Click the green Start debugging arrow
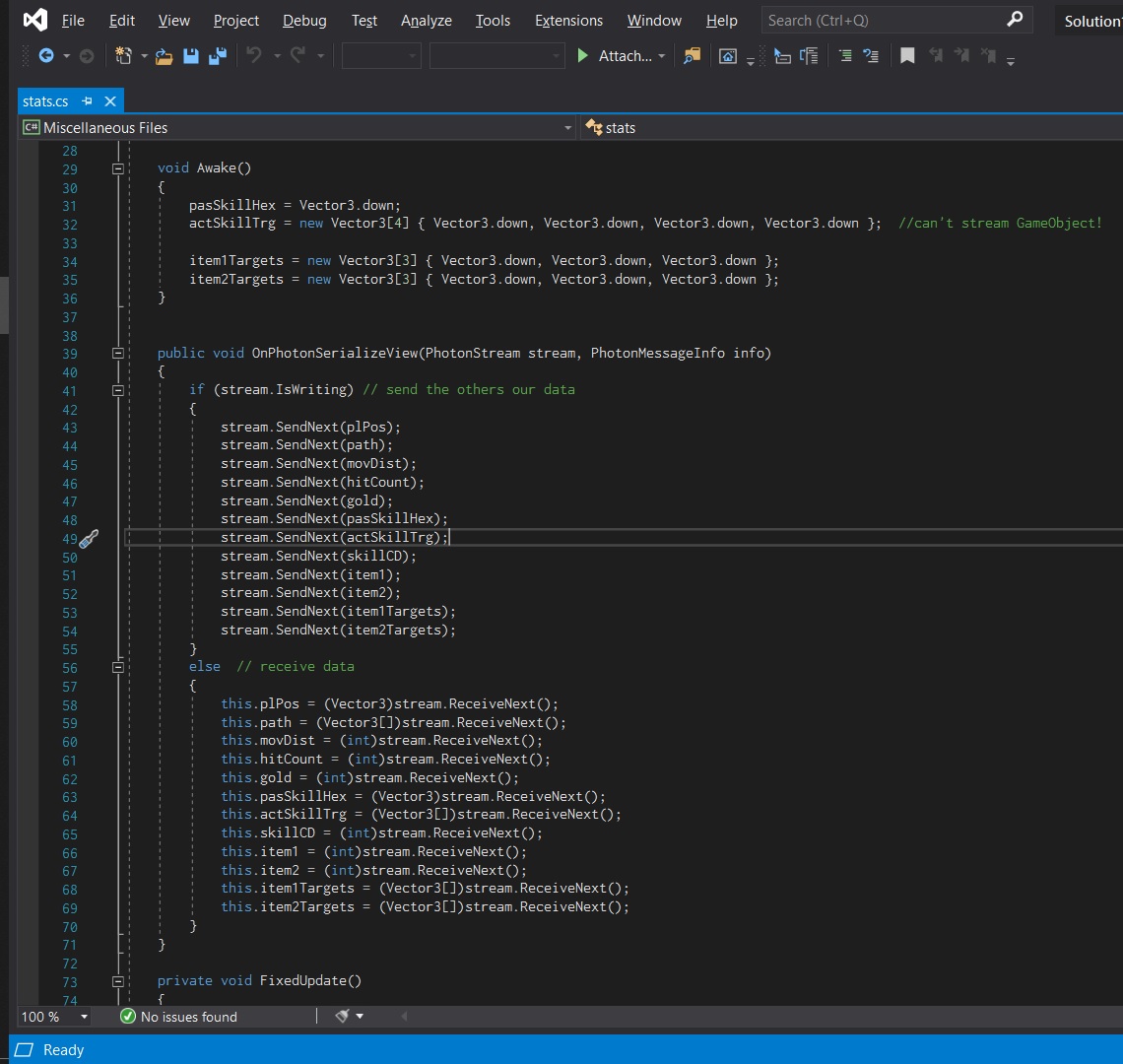 (583, 56)
